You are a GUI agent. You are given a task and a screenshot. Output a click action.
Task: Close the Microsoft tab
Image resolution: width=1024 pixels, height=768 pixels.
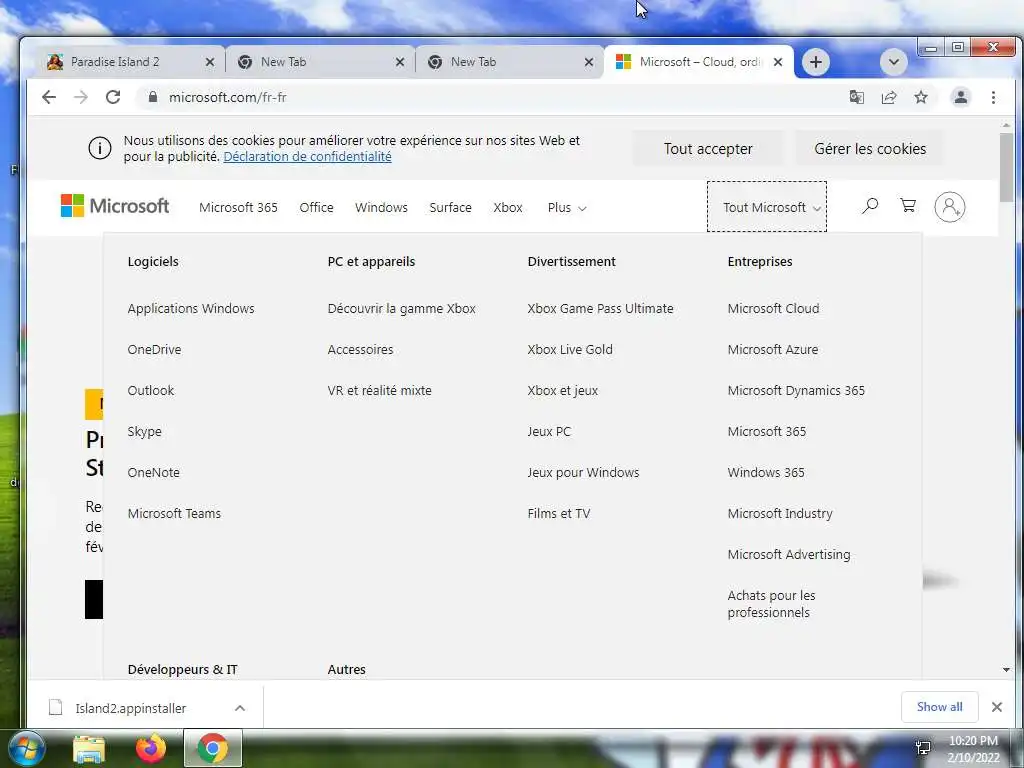tap(778, 62)
